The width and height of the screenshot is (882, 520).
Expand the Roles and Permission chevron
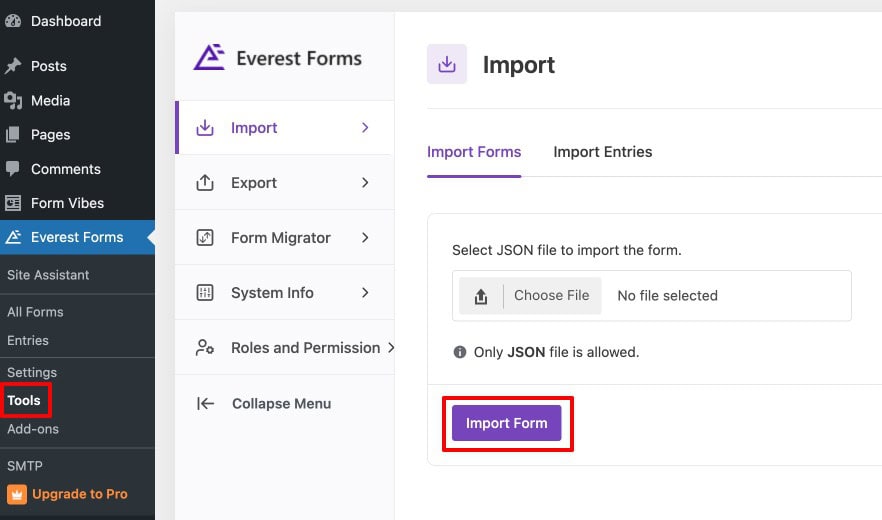pyautogui.click(x=391, y=348)
